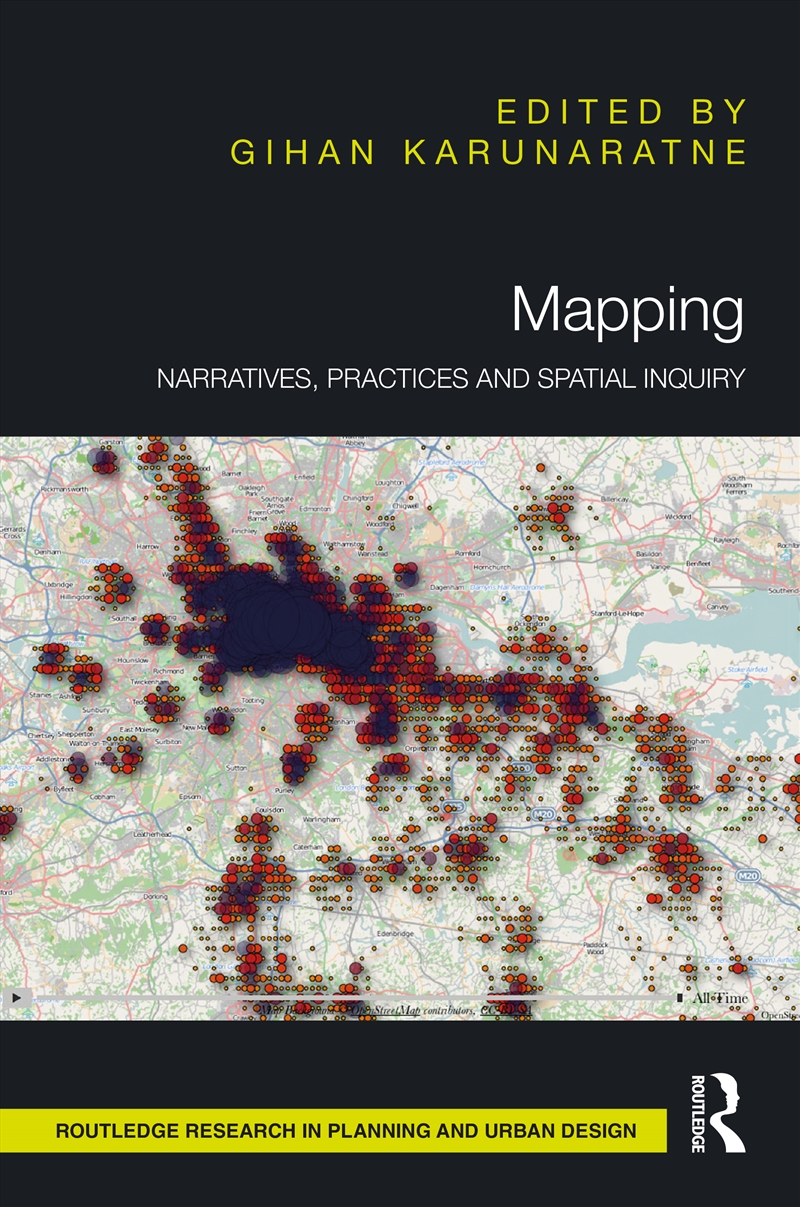Click the Stanford Le Hope label
The height and width of the screenshot is (1207, 800).
point(617,614)
